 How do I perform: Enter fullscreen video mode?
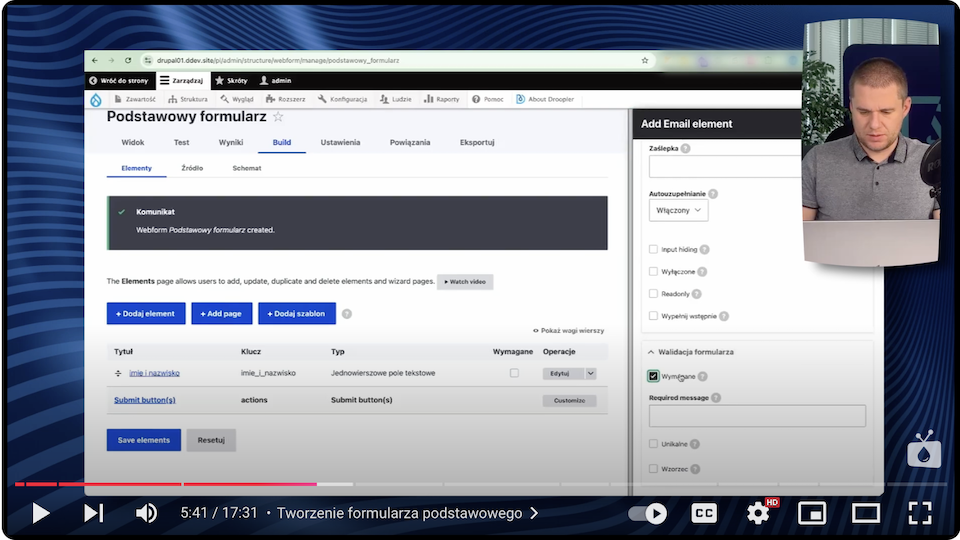click(919, 513)
